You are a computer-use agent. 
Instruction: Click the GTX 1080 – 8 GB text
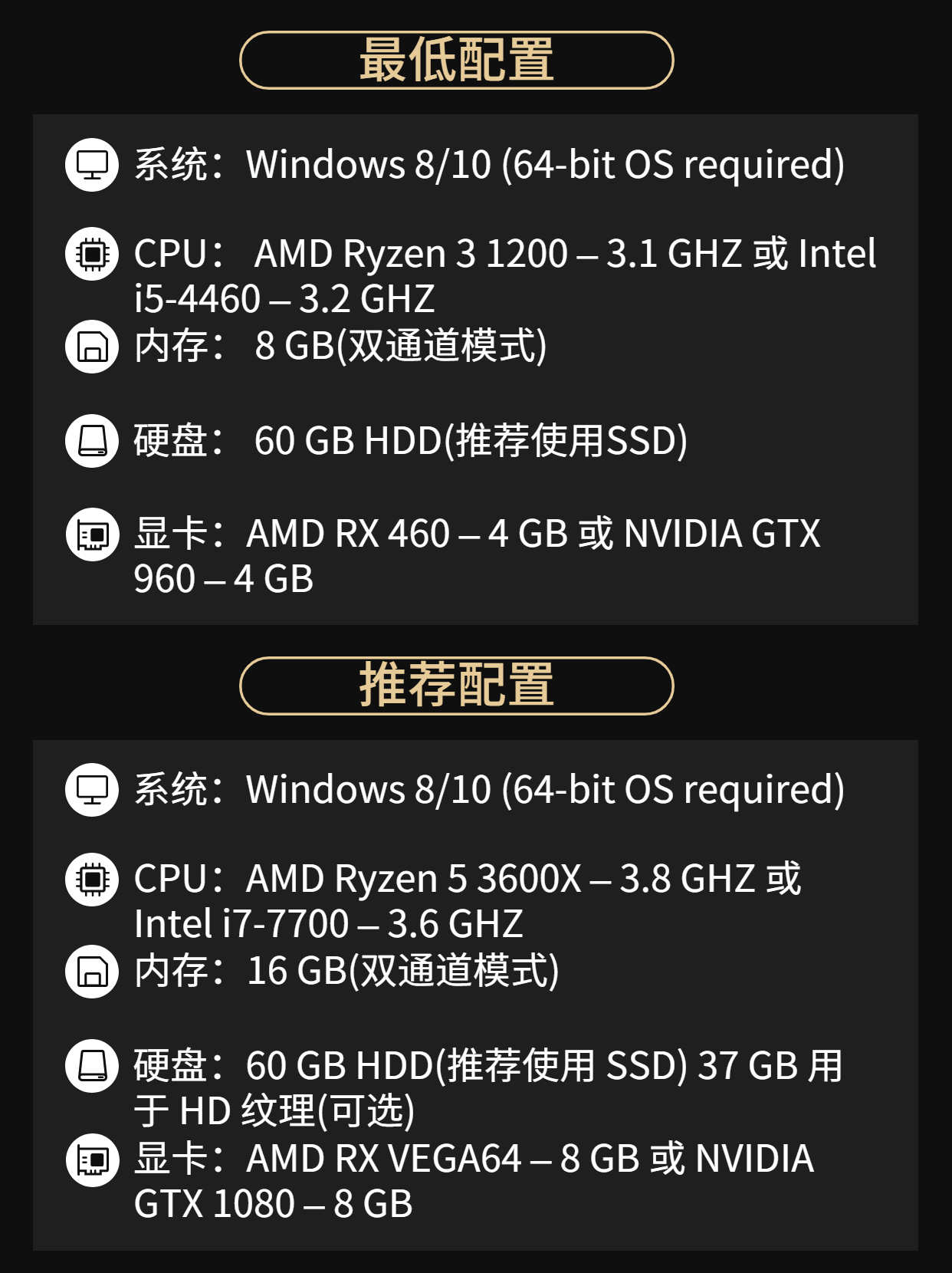[273, 1203]
